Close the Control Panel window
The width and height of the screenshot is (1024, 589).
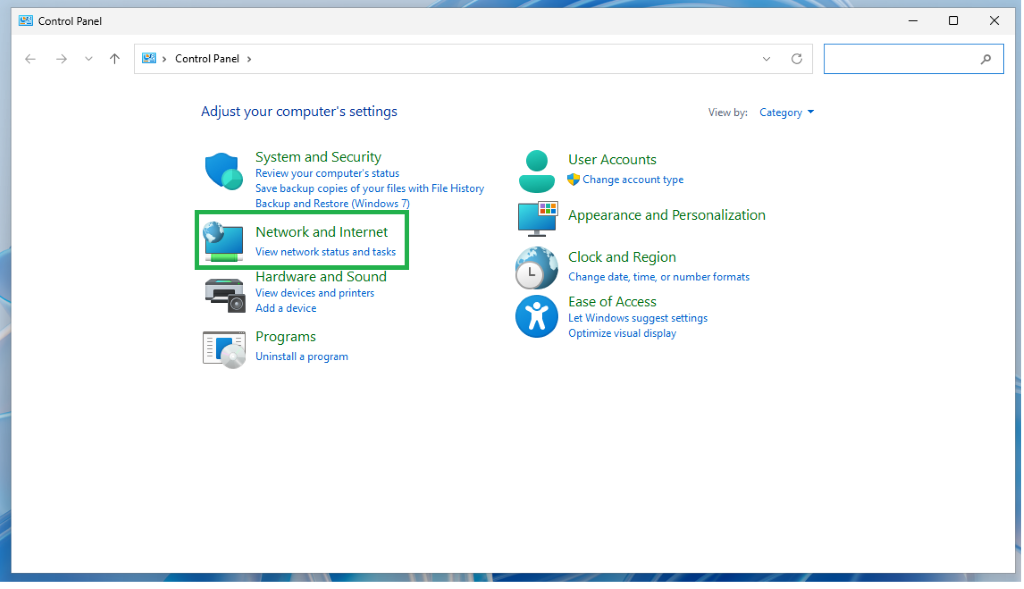tap(994, 21)
